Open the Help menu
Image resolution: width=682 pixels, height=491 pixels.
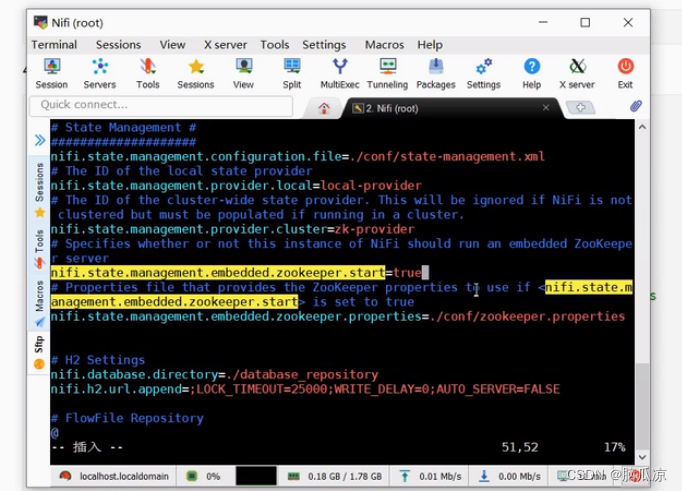[x=430, y=45]
